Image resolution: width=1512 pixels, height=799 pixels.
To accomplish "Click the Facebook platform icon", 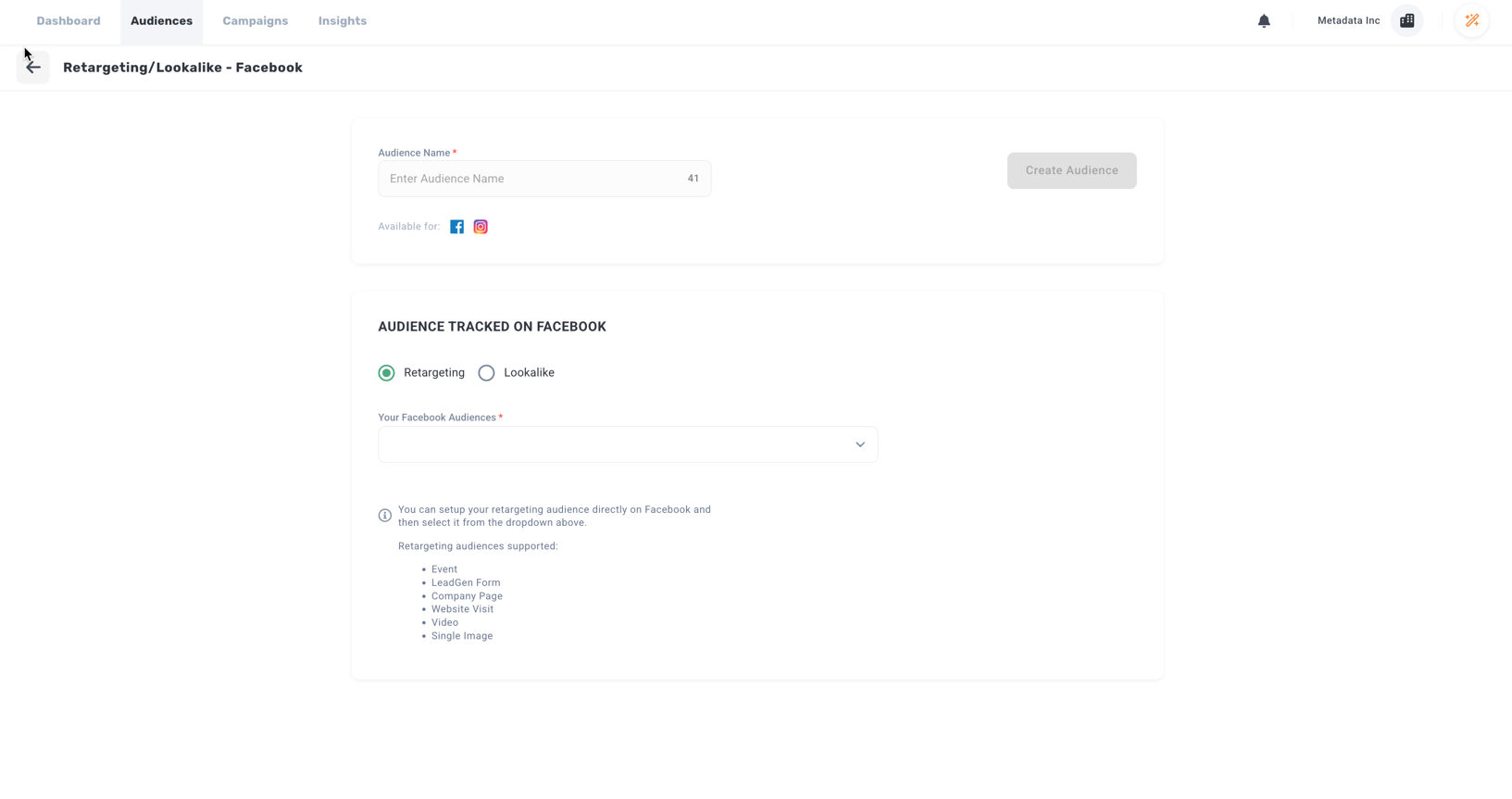I will pos(456,227).
